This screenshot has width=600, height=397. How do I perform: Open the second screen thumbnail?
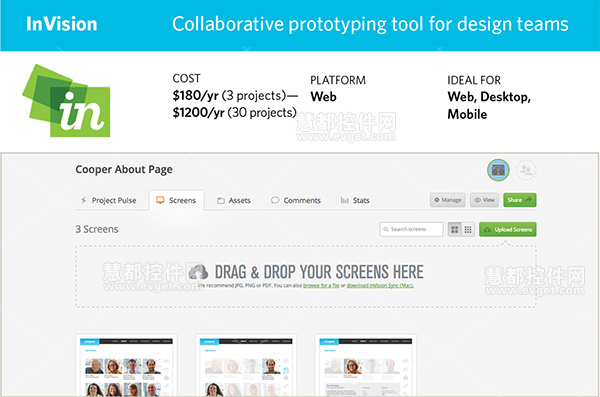pyautogui.click(x=246, y=365)
